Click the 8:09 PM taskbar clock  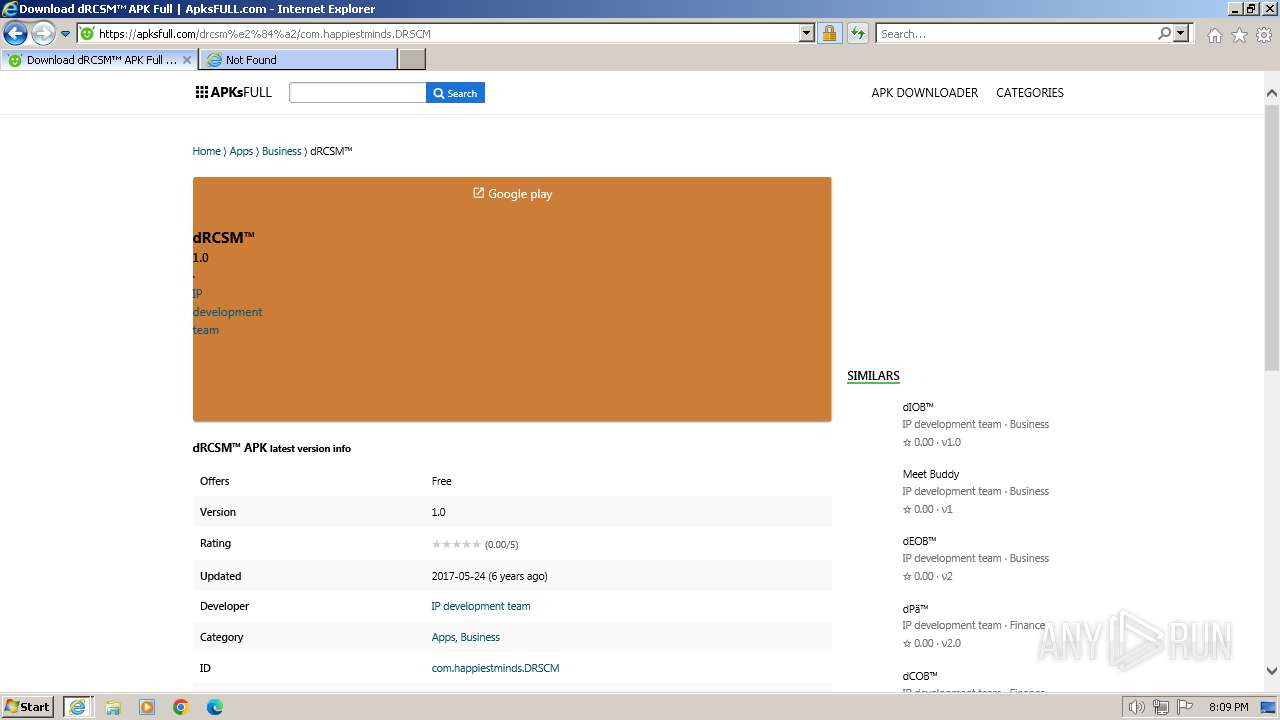click(x=1228, y=707)
